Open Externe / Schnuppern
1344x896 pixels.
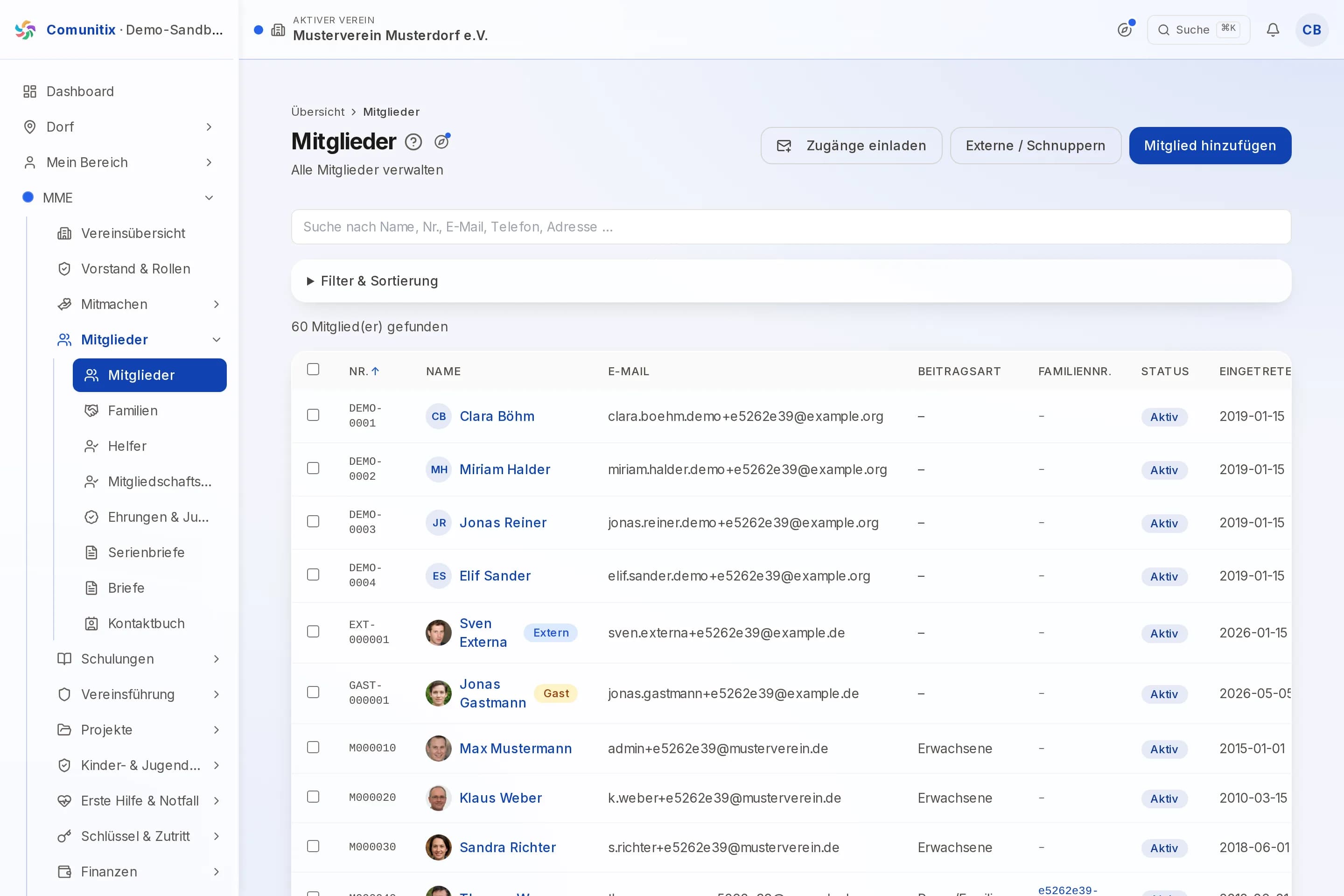point(1036,146)
